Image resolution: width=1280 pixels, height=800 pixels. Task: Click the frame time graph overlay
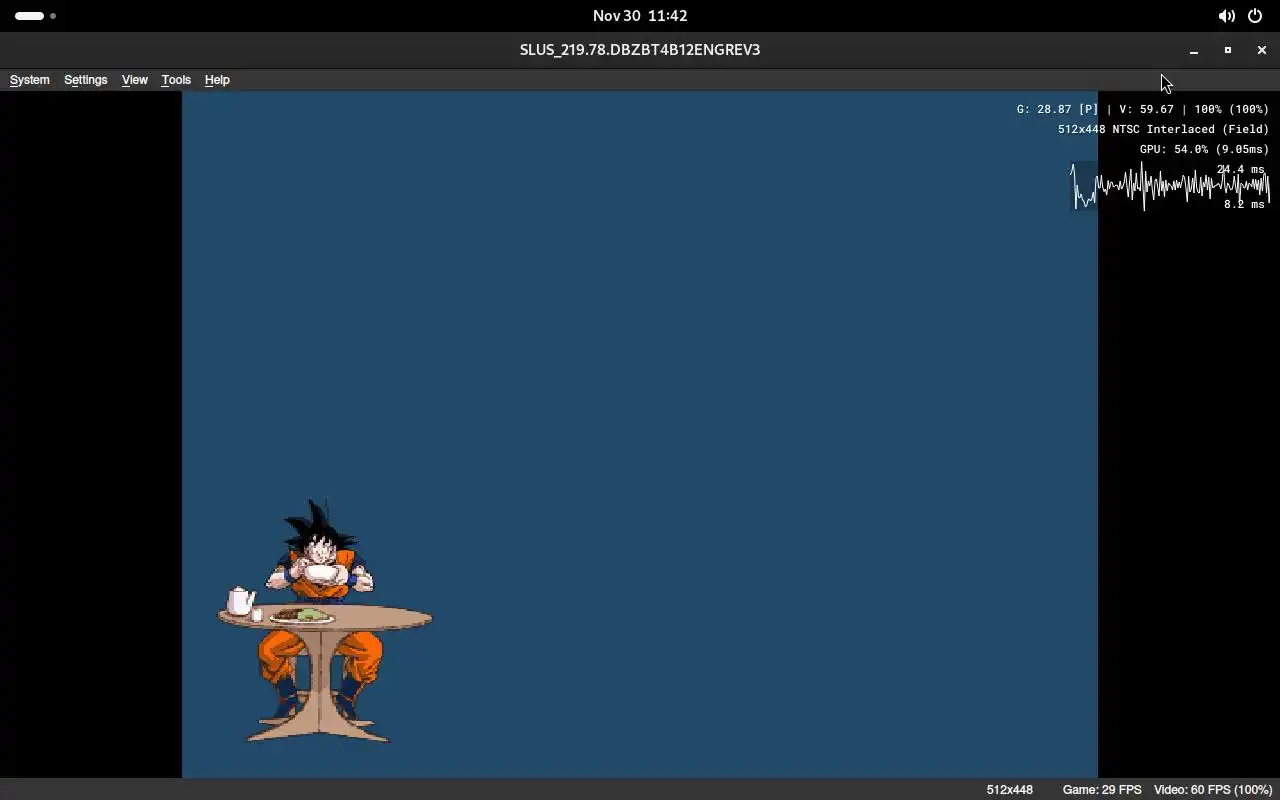tap(1170, 187)
